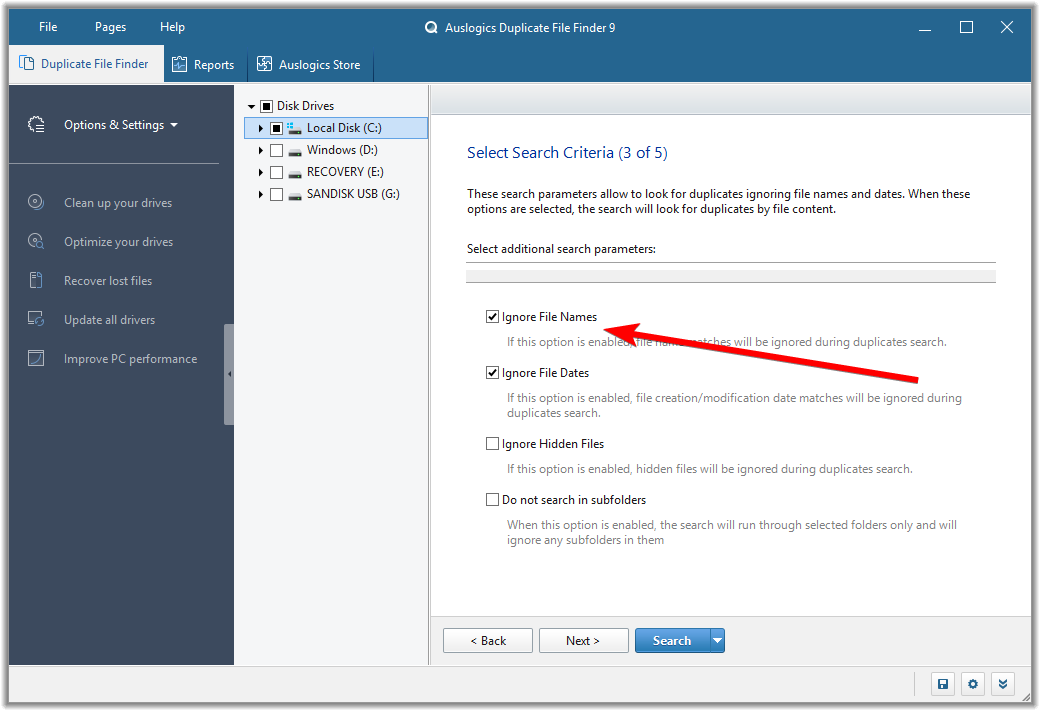Check the SANDISK USB (G:) checkbox
This screenshot has width=1040, height=711.
(277, 194)
